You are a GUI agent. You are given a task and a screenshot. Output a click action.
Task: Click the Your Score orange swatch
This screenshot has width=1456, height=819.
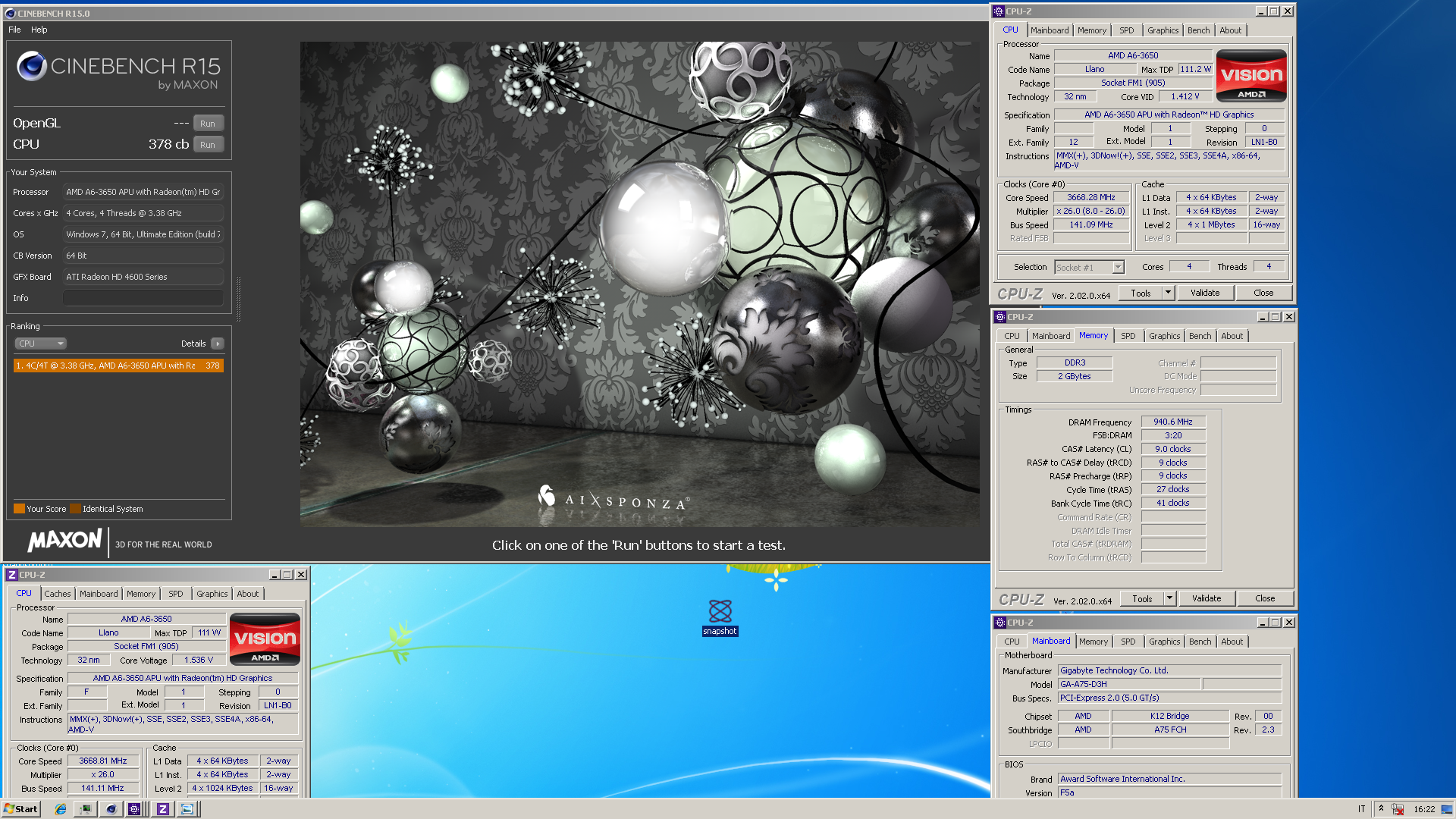pyautogui.click(x=19, y=509)
